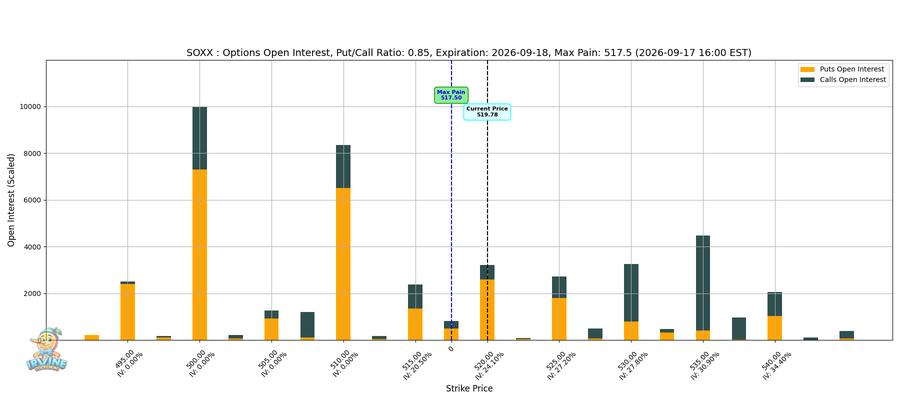
Task: Click the 505.00 strike tick label
Action: (274, 361)
